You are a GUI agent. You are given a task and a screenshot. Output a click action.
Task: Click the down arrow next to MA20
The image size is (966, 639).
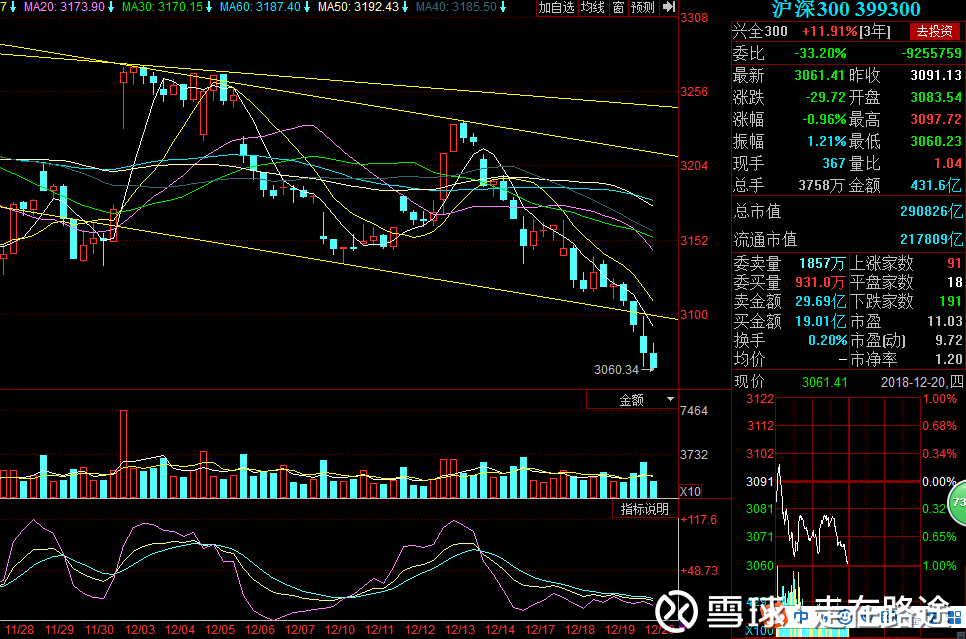pyautogui.click(x=111, y=7)
